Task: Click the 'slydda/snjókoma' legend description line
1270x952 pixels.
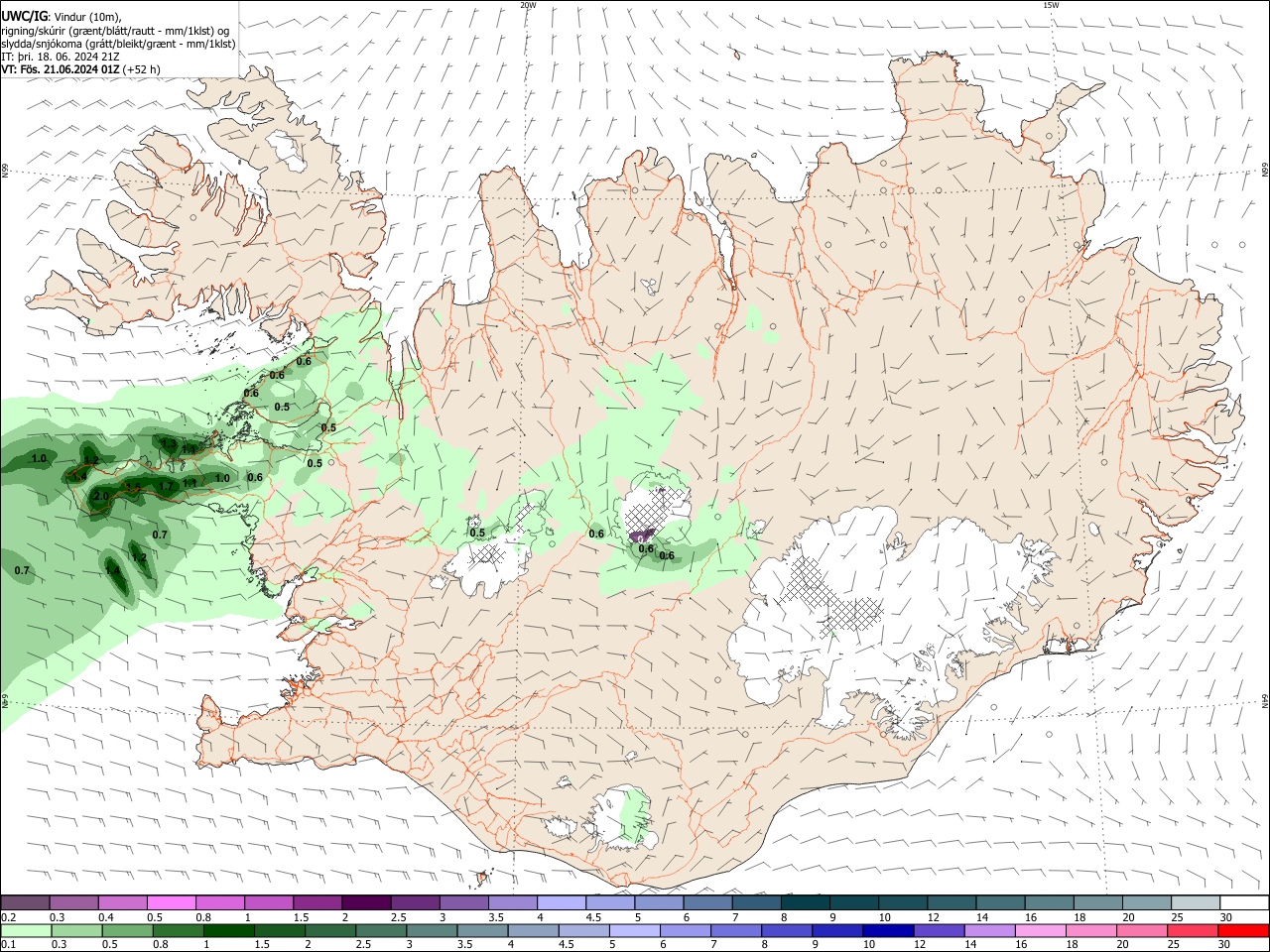Action: (118, 44)
